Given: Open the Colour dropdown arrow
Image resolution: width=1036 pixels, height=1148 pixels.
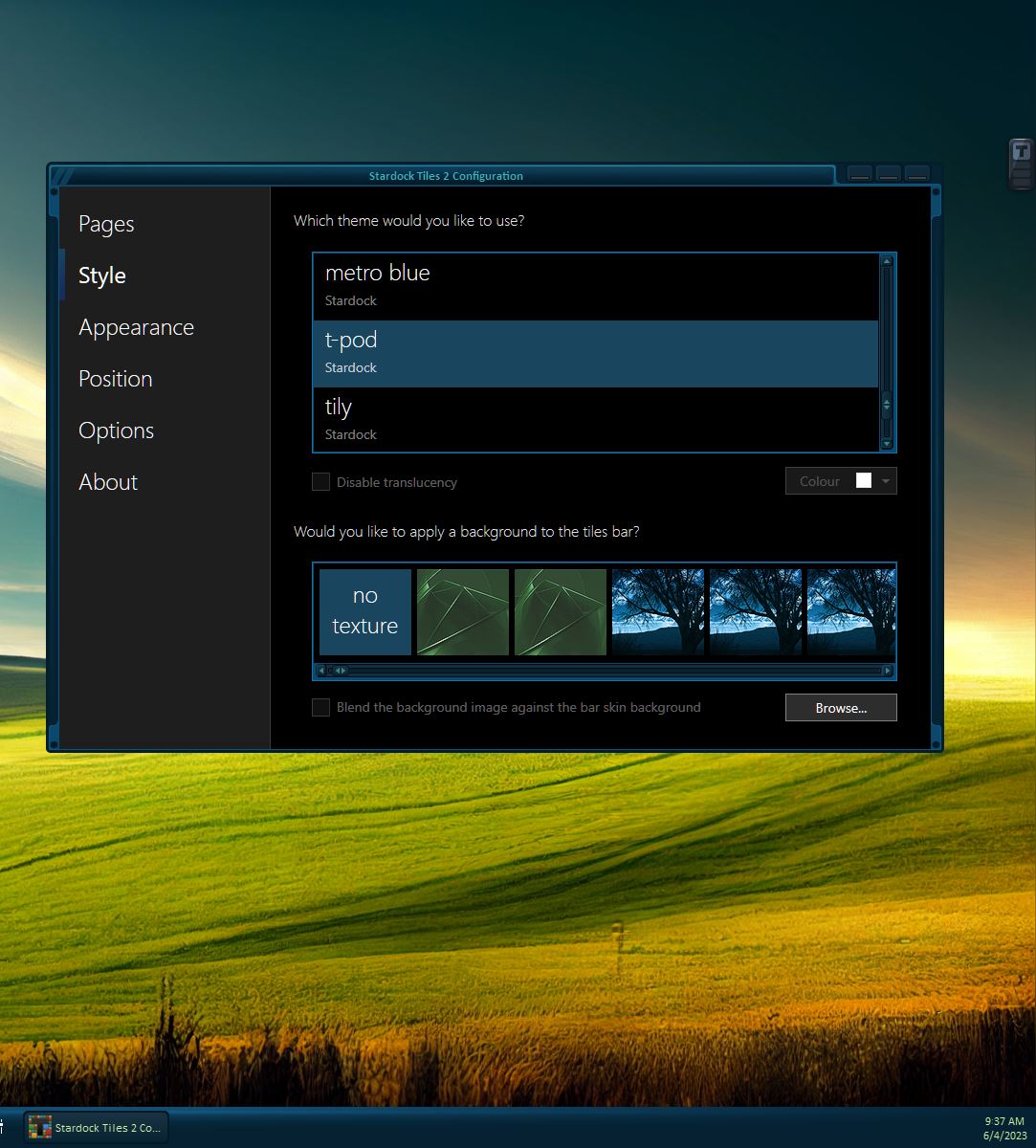Looking at the screenshot, I should tap(887, 481).
